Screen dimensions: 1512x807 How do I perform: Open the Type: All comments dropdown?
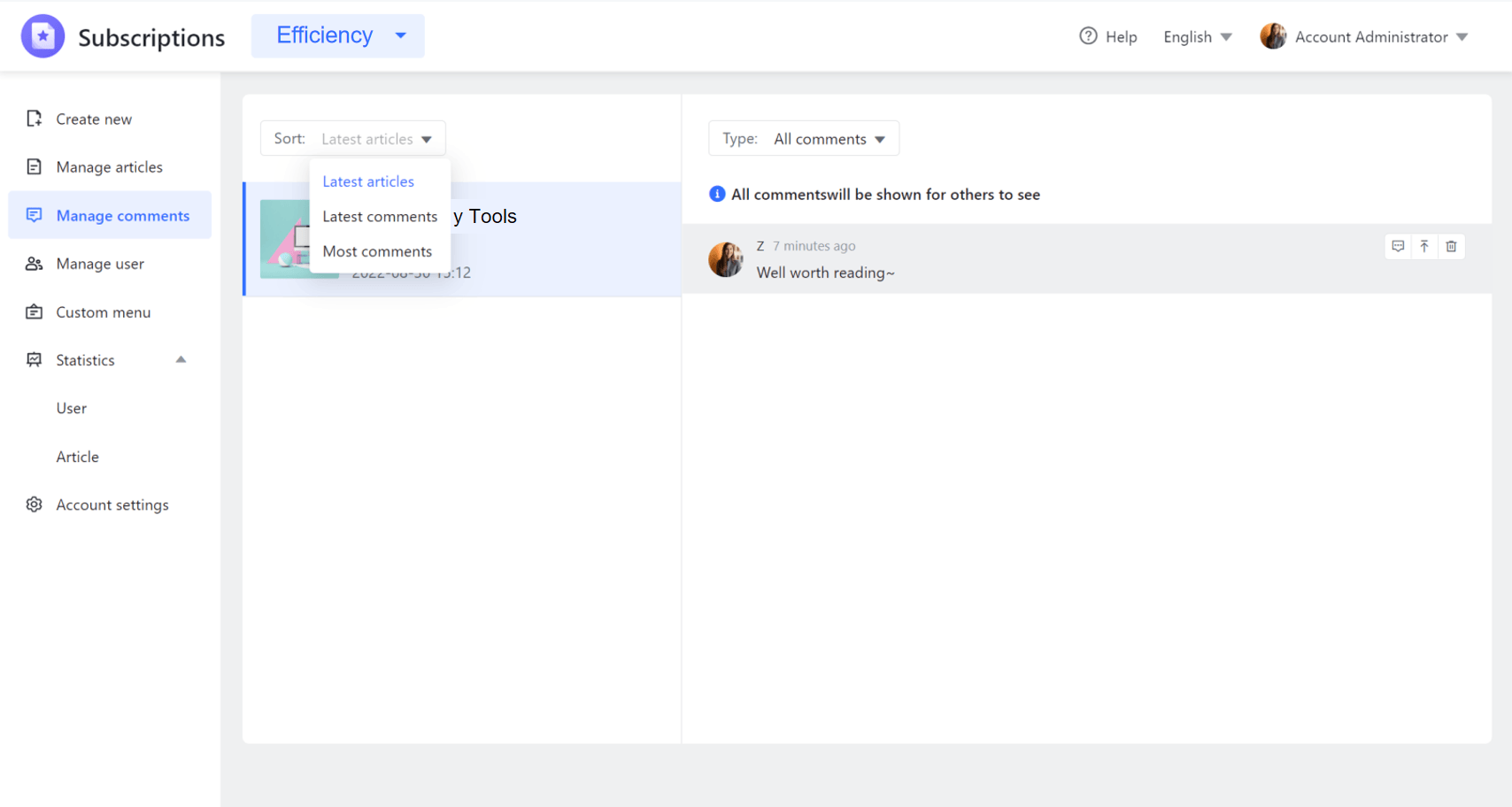pyautogui.click(x=803, y=138)
